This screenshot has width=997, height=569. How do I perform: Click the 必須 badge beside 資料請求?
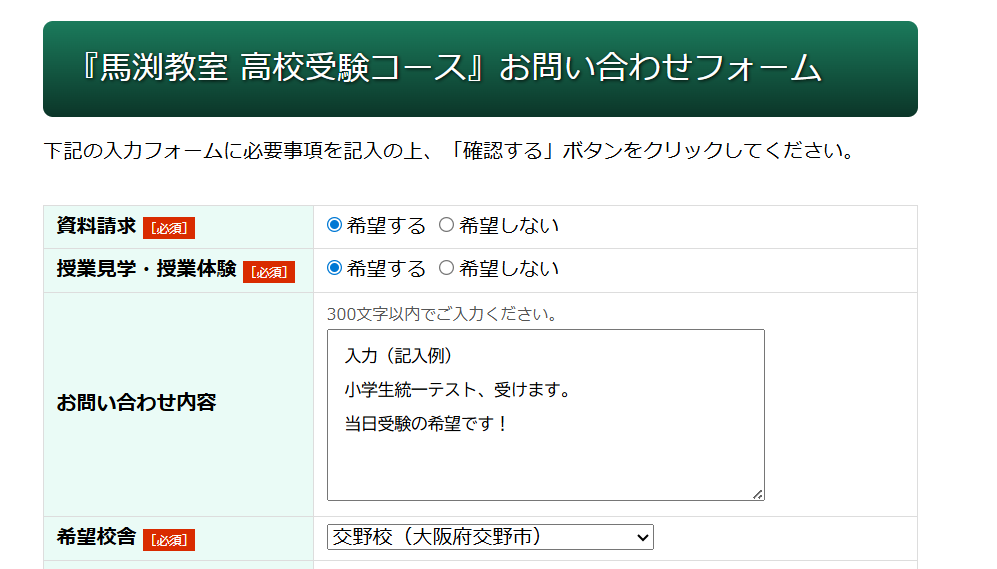point(169,228)
